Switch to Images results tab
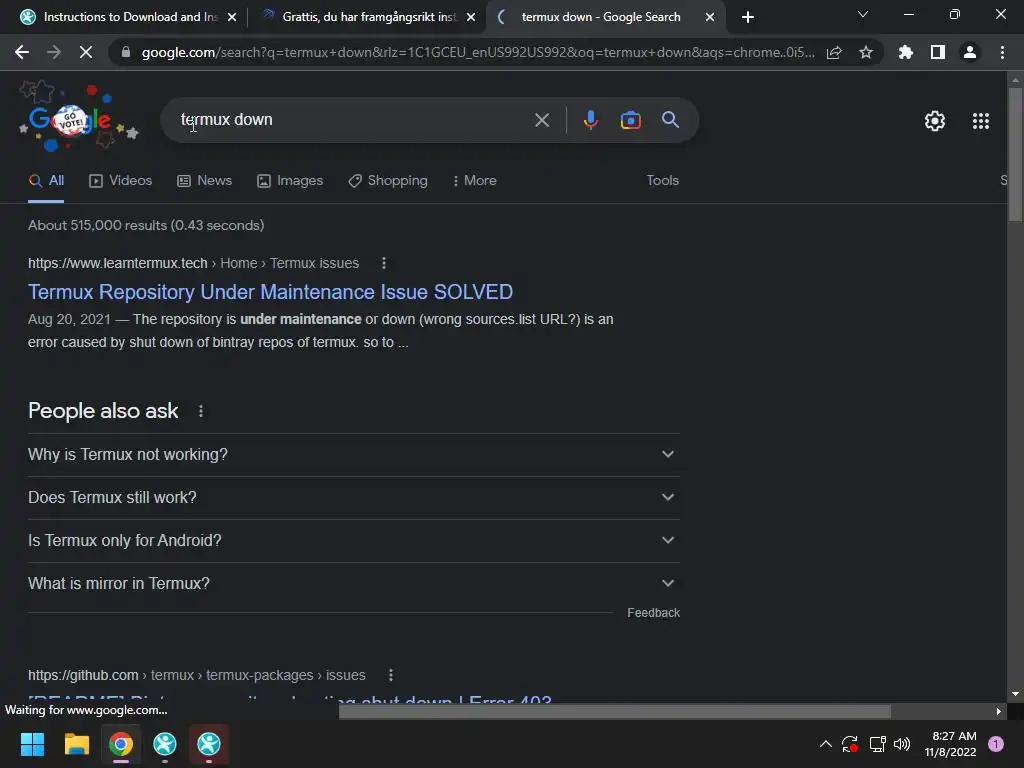 (290, 181)
